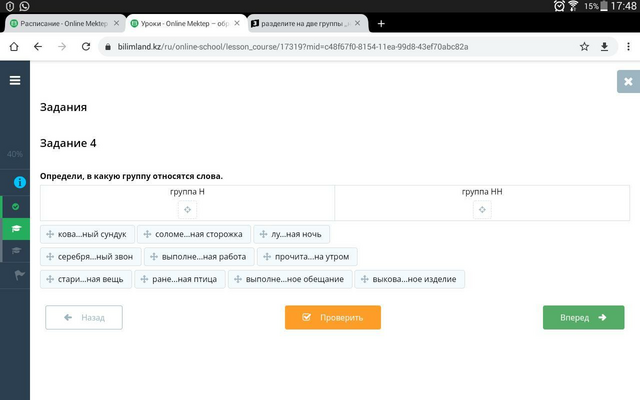Open the active graduation cap lesson step
The width and height of the screenshot is (640, 400).
pyautogui.click(x=16, y=229)
